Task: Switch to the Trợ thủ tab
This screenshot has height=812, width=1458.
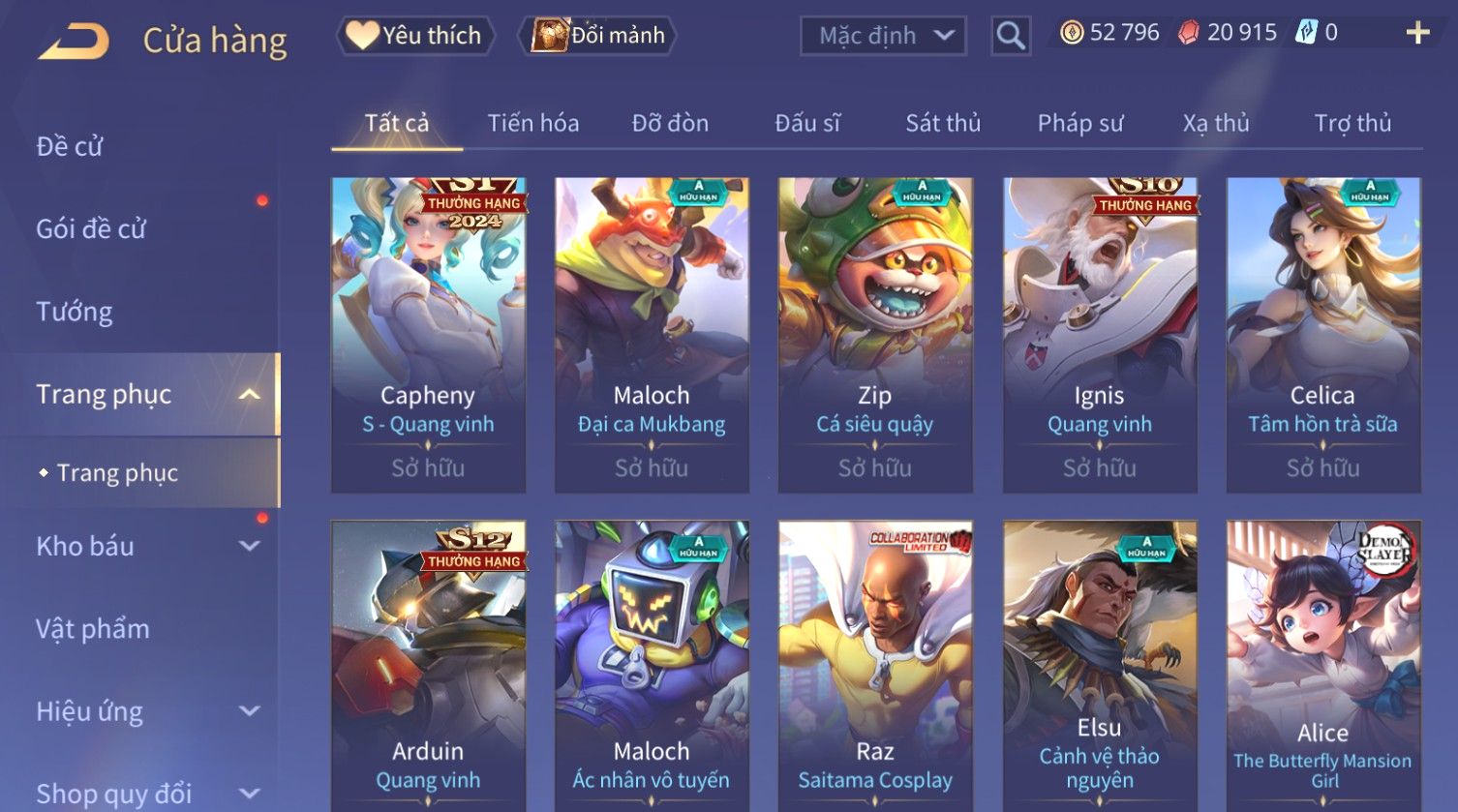Action: pos(1352,123)
